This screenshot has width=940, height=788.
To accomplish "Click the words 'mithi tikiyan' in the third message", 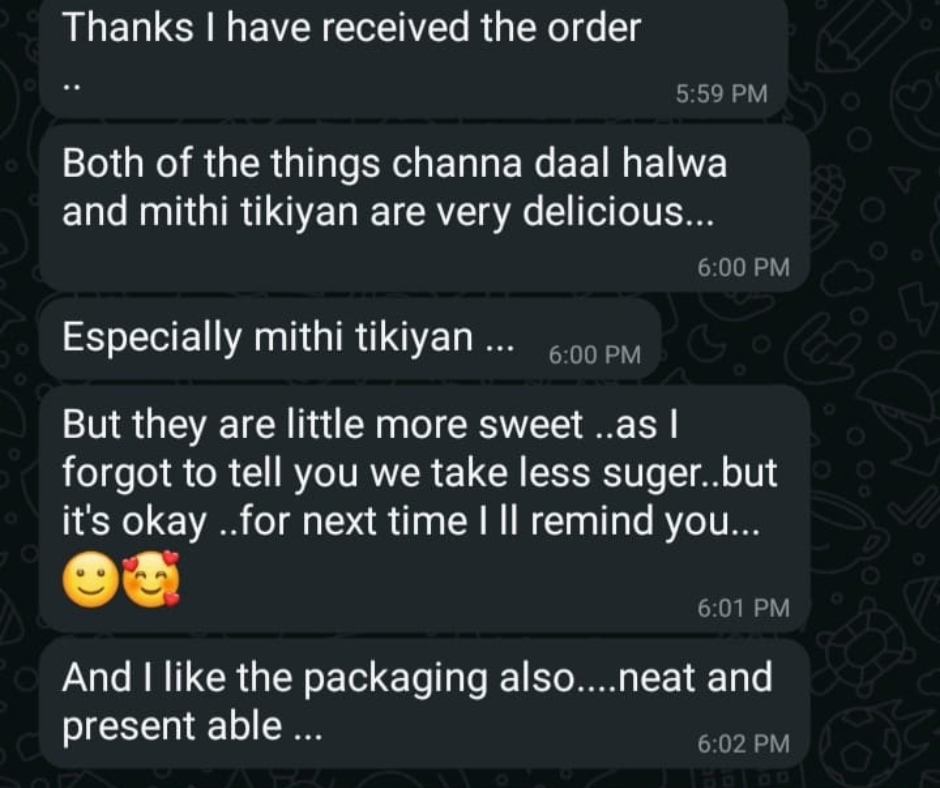I will 364,337.
